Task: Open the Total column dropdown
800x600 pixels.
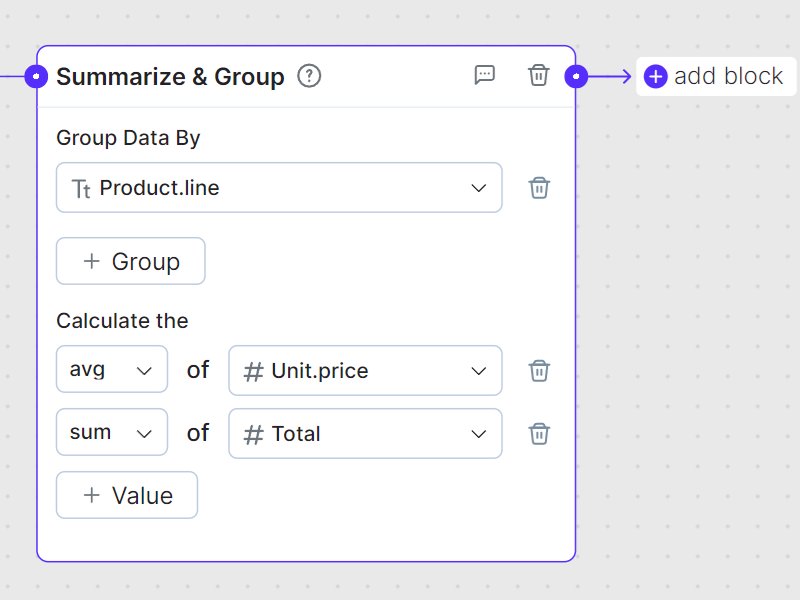Action: (365, 434)
